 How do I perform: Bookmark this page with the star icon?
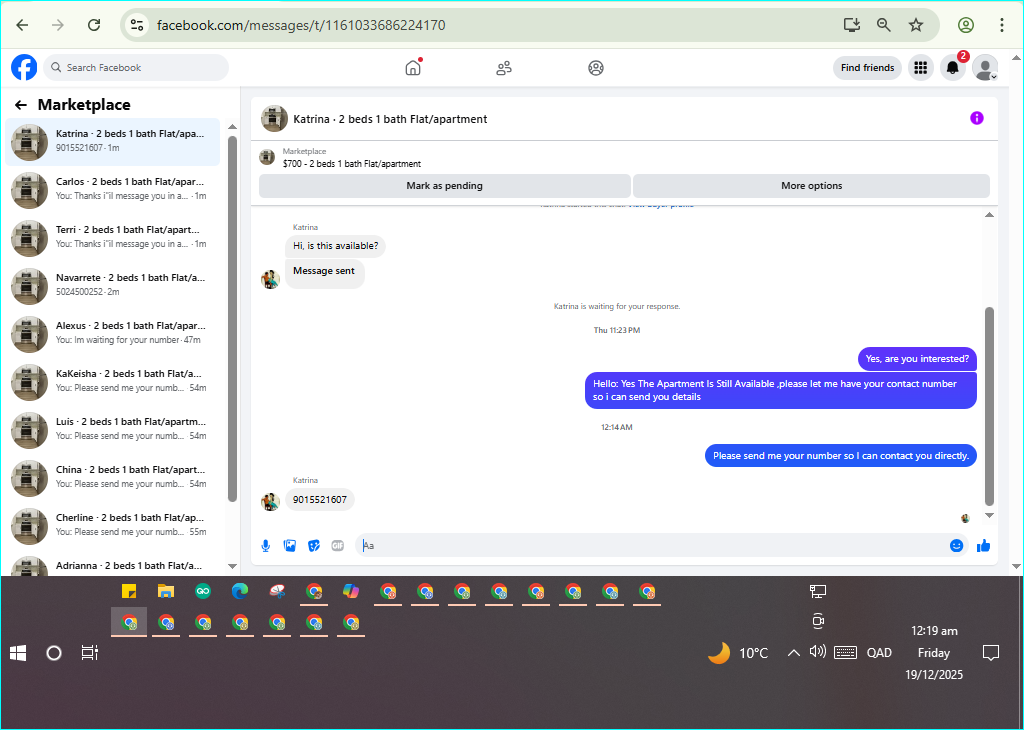916,25
